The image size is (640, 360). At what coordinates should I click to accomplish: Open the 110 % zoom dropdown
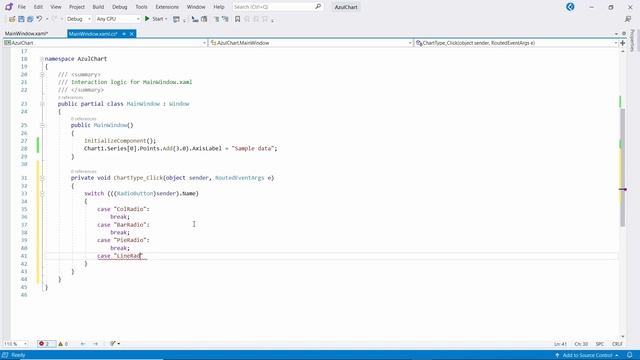pyautogui.click(x=16, y=344)
